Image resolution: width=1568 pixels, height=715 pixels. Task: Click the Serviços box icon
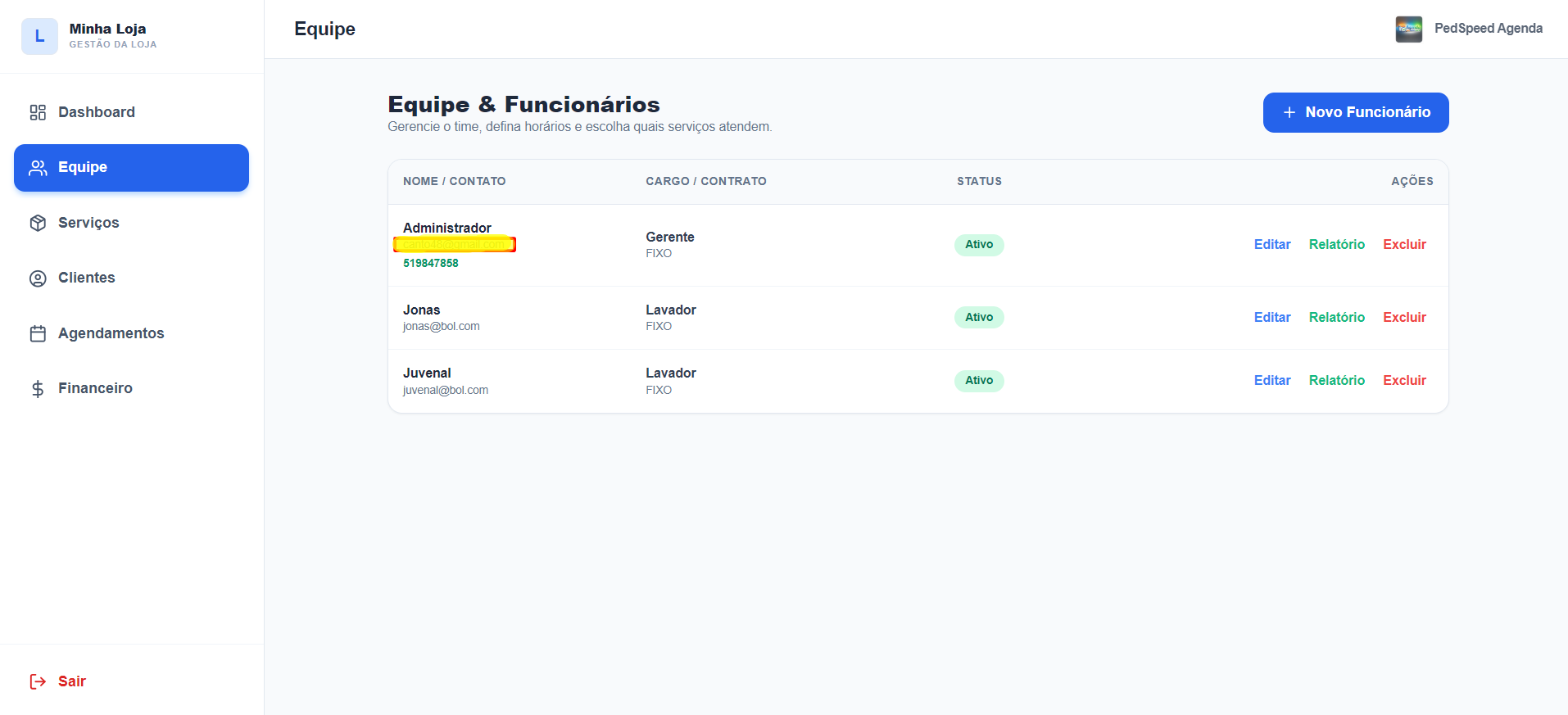pos(38,223)
